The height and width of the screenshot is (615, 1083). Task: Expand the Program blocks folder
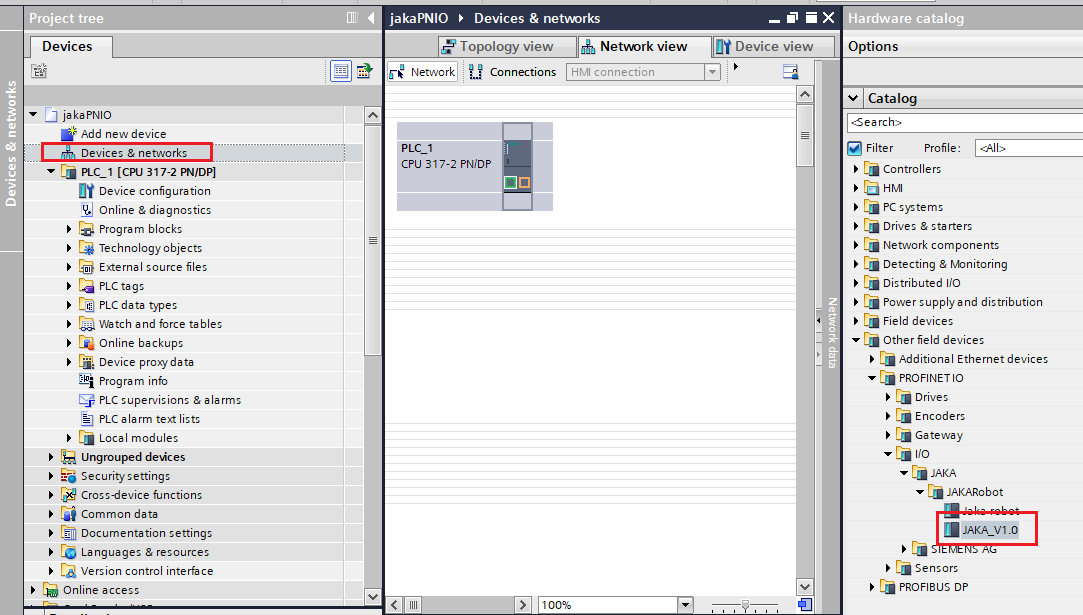(x=69, y=229)
